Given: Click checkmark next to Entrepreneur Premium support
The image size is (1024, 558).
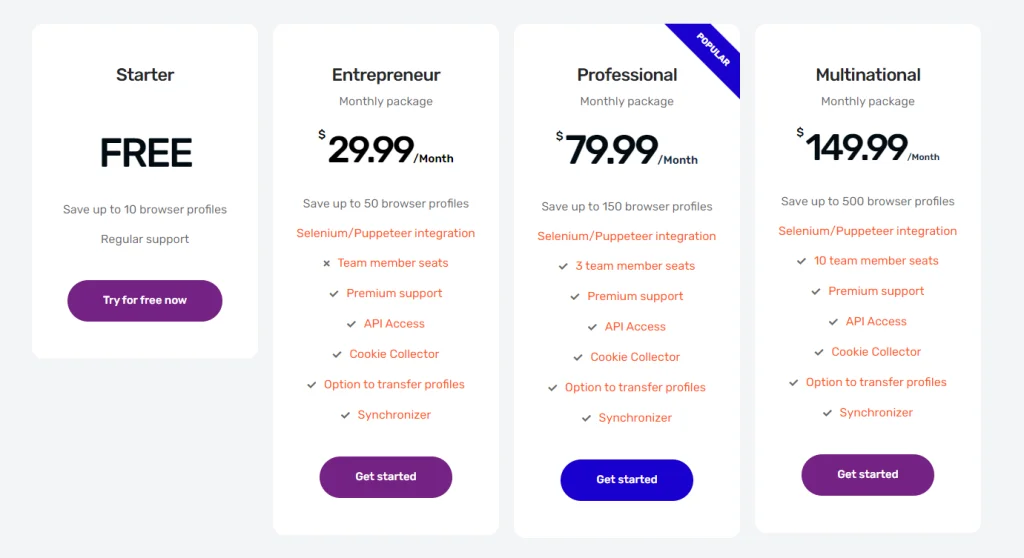Looking at the screenshot, I should 334,294.
